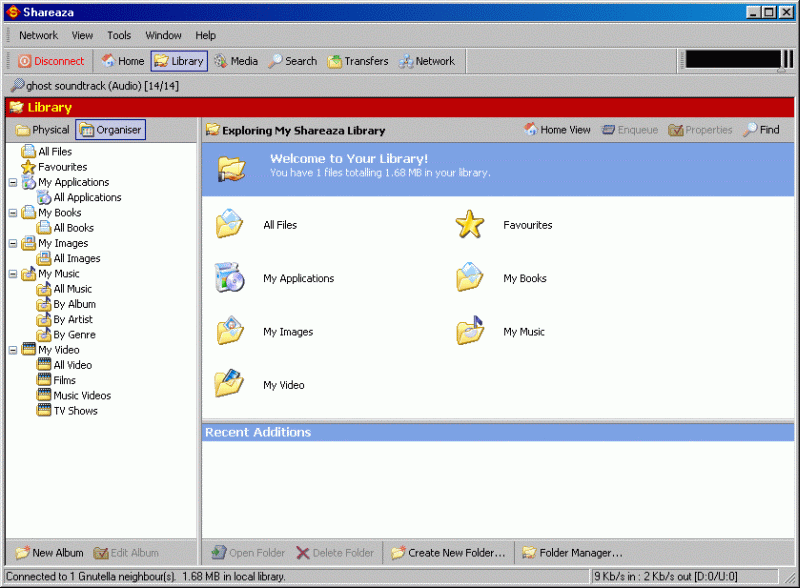
Task: Click the Delete Folder button
Action: 335,553
